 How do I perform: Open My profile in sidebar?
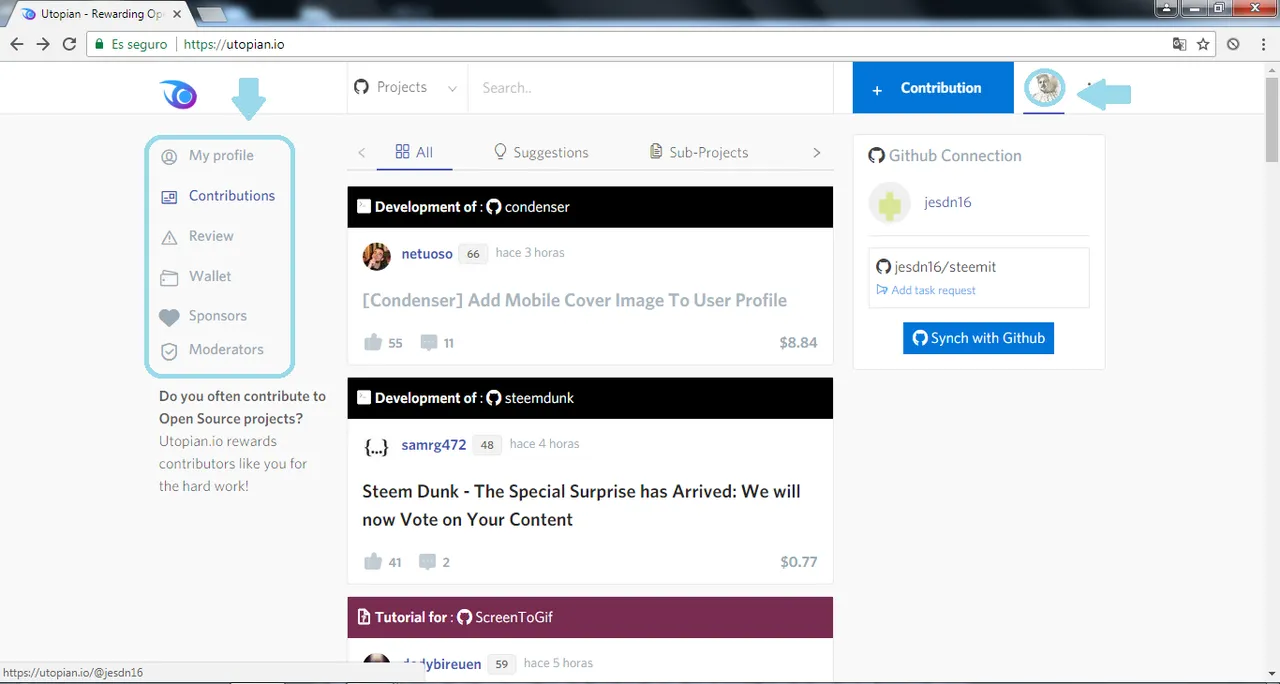pyautogui.click(x=221, y=156)
